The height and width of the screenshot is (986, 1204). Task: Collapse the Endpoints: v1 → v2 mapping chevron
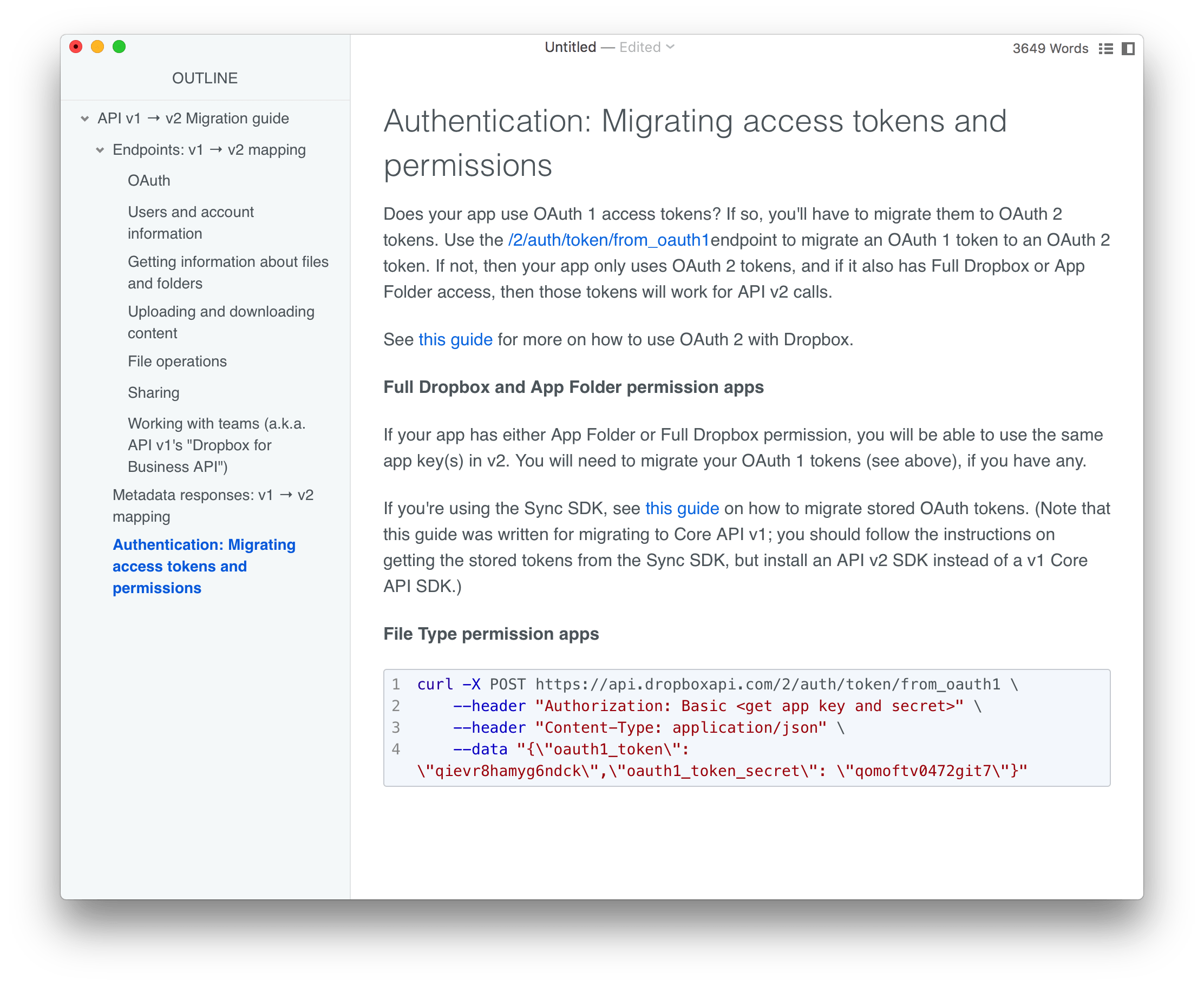100,150
